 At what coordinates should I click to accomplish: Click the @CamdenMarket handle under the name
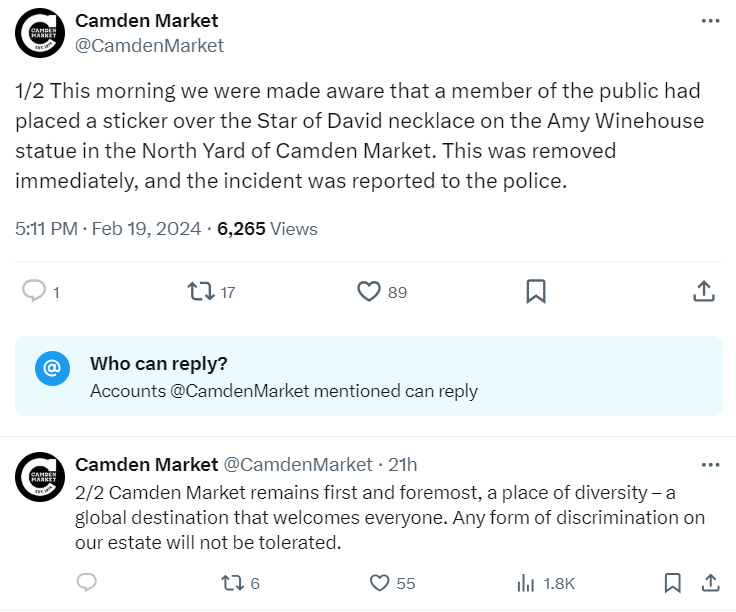tap(149, 46)
